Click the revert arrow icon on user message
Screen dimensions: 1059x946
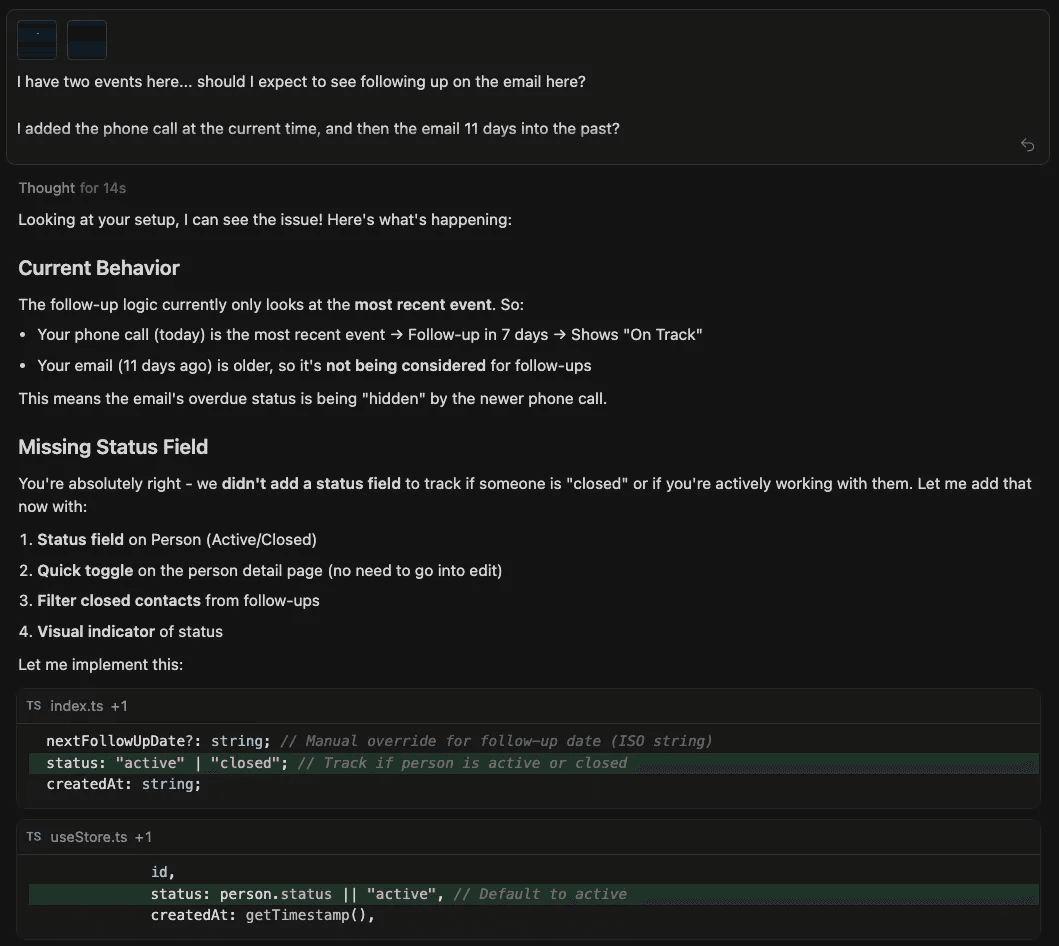(x=1027, y=145)
